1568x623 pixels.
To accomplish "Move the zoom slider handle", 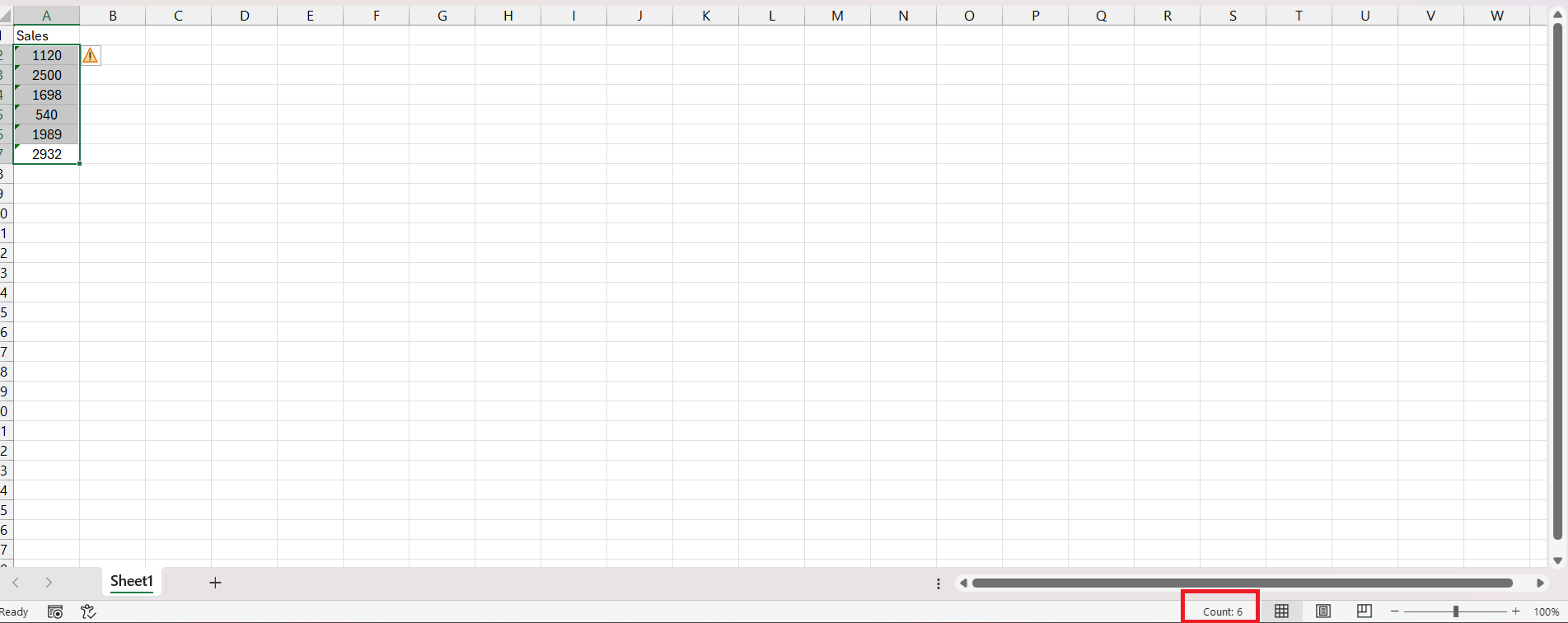I will 1456,611.
